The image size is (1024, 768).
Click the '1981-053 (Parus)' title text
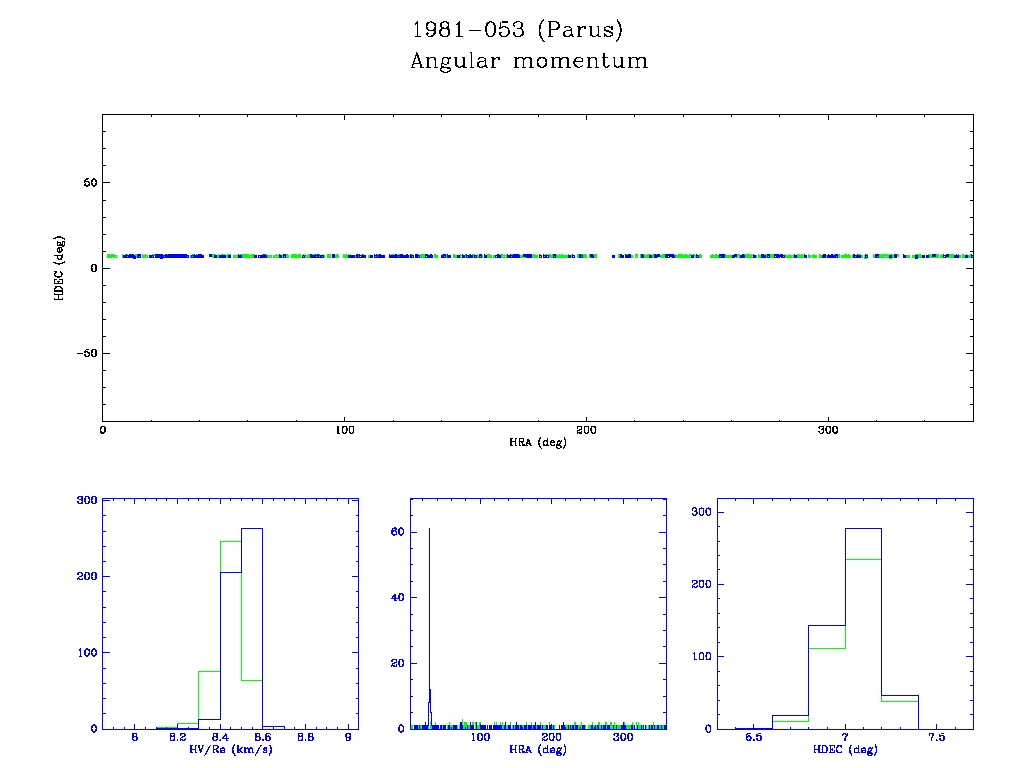(x=518, y=30)
